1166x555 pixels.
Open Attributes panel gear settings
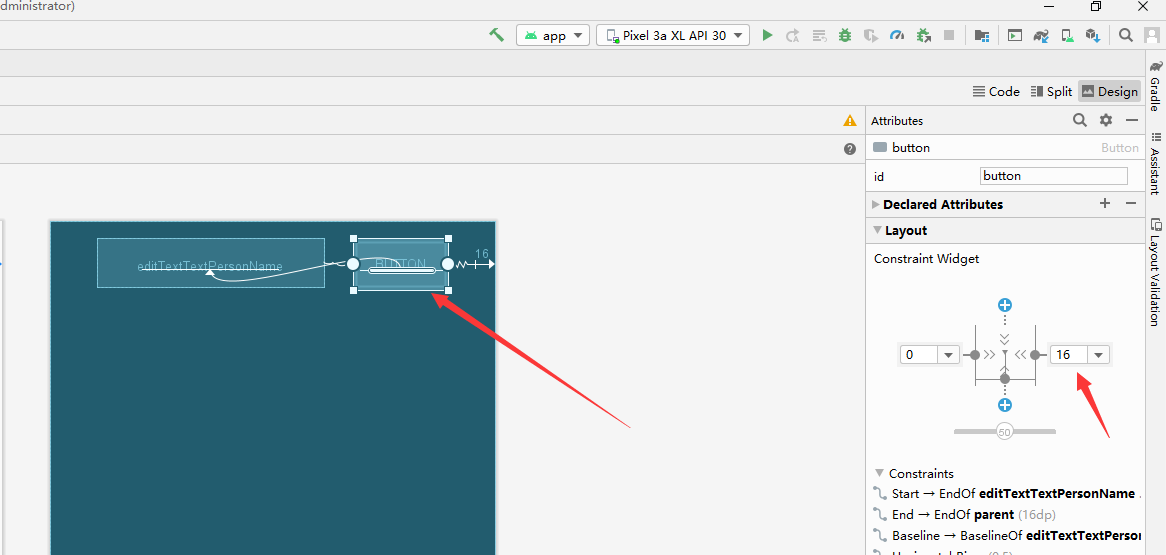[x=1106, y=120]
